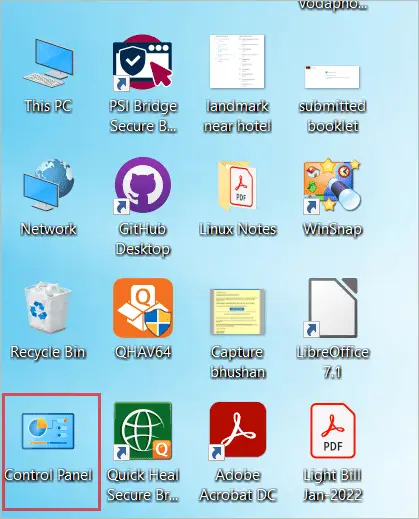Screen dimensions: 419x519
Task: Open PSI Bridge Secure Browser shortcut
Action: click(x=143, y=63)
